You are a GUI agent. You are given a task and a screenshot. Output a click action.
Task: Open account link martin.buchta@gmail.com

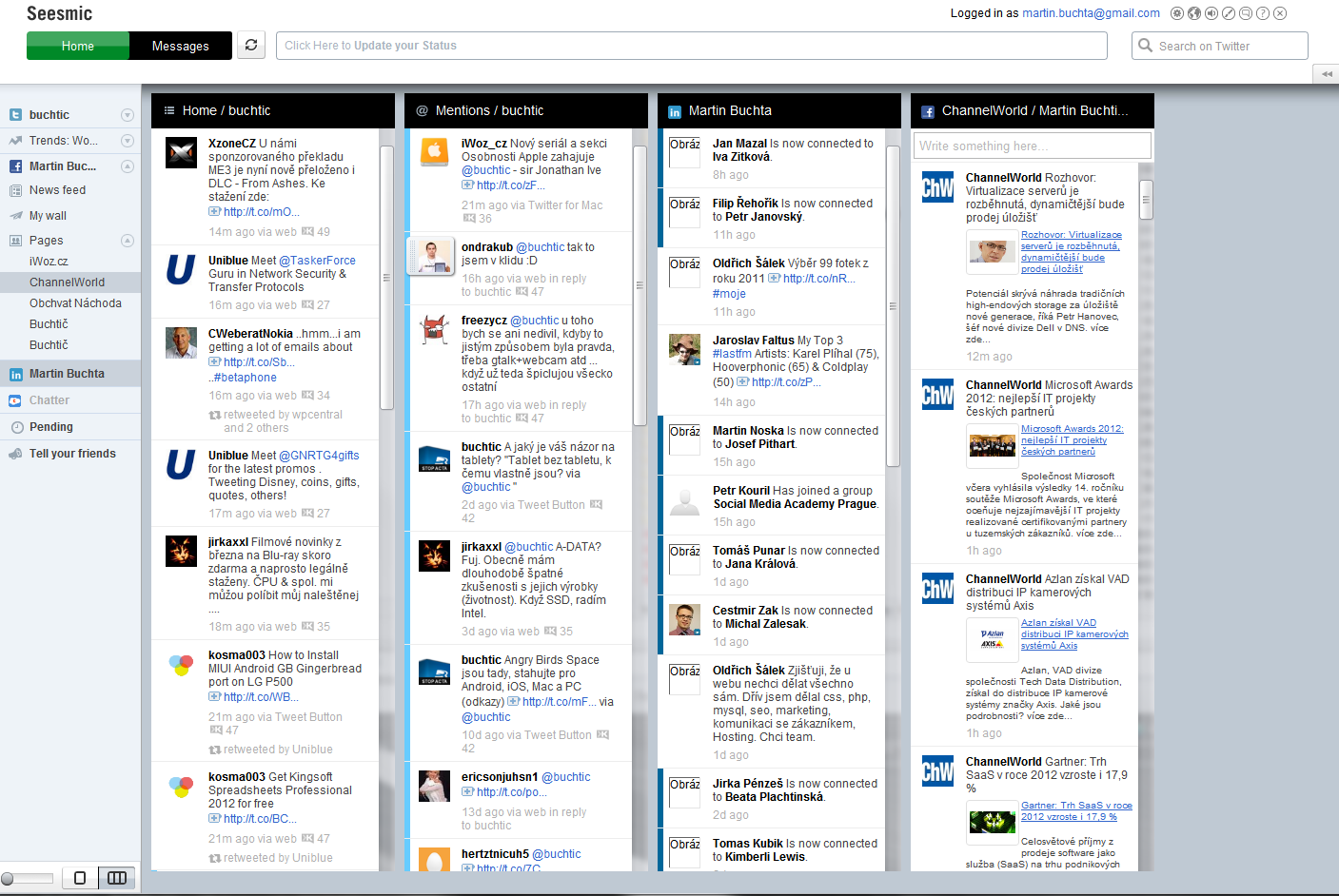pos(1091,13)
